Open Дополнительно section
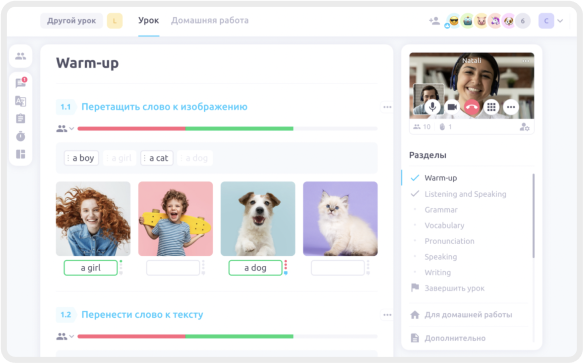The image size is (583, 363). tap(455, 338)
